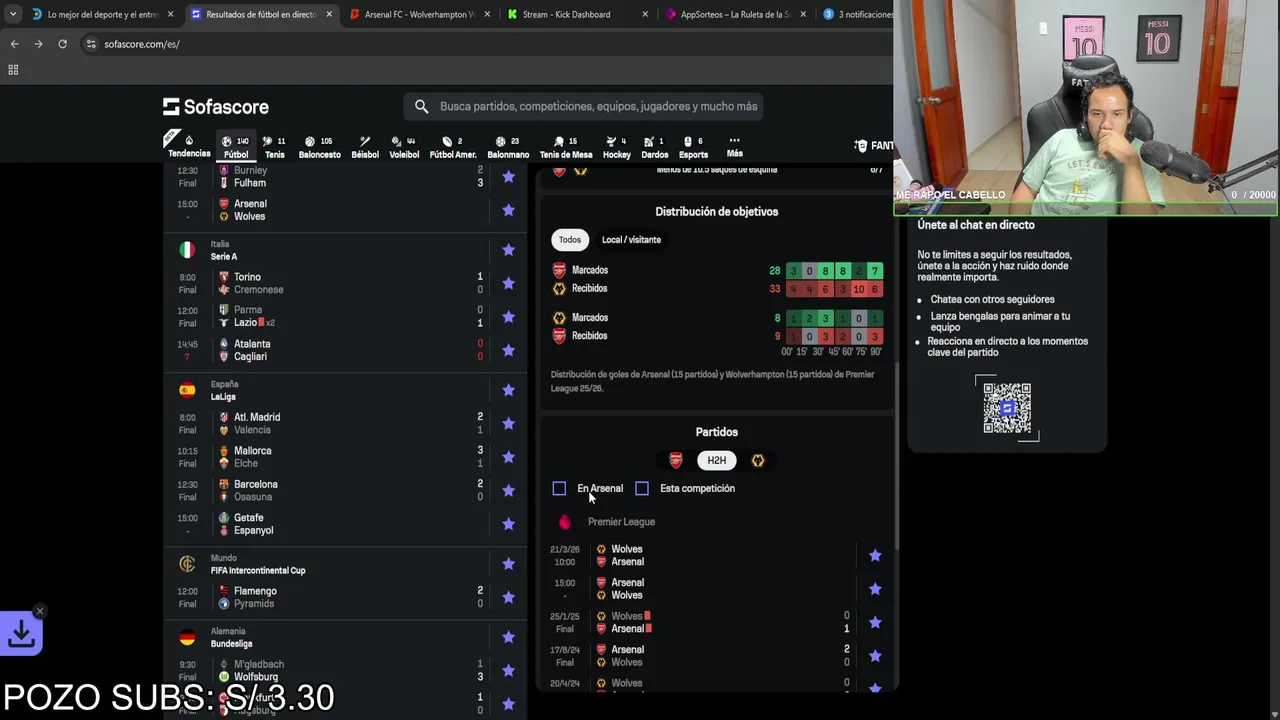Switch to the Arsenal FC - Wolverhampton browser tab

click(419, 14)
